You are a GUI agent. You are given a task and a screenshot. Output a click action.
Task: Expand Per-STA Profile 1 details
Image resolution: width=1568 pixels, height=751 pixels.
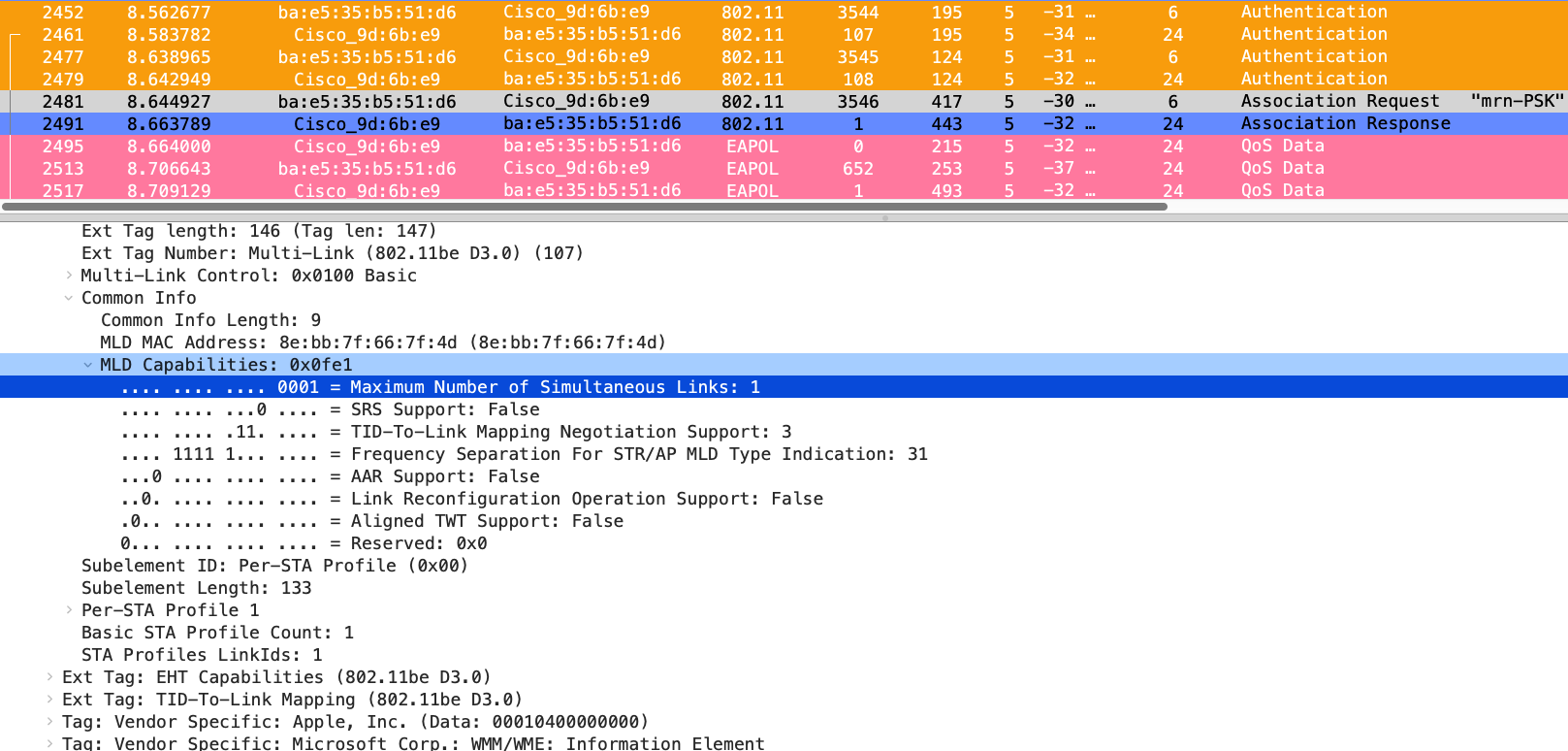point(69,610)
